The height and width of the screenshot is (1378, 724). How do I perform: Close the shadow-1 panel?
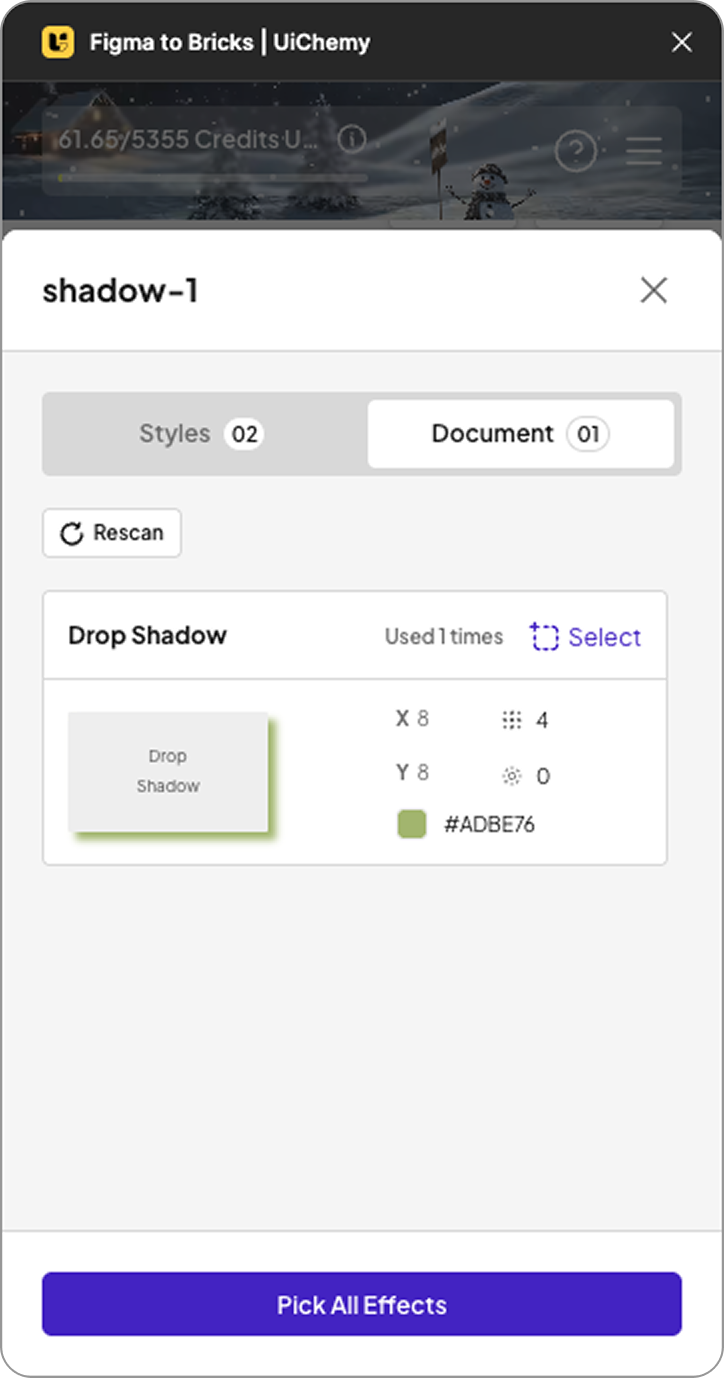click(x=654, y=291)
